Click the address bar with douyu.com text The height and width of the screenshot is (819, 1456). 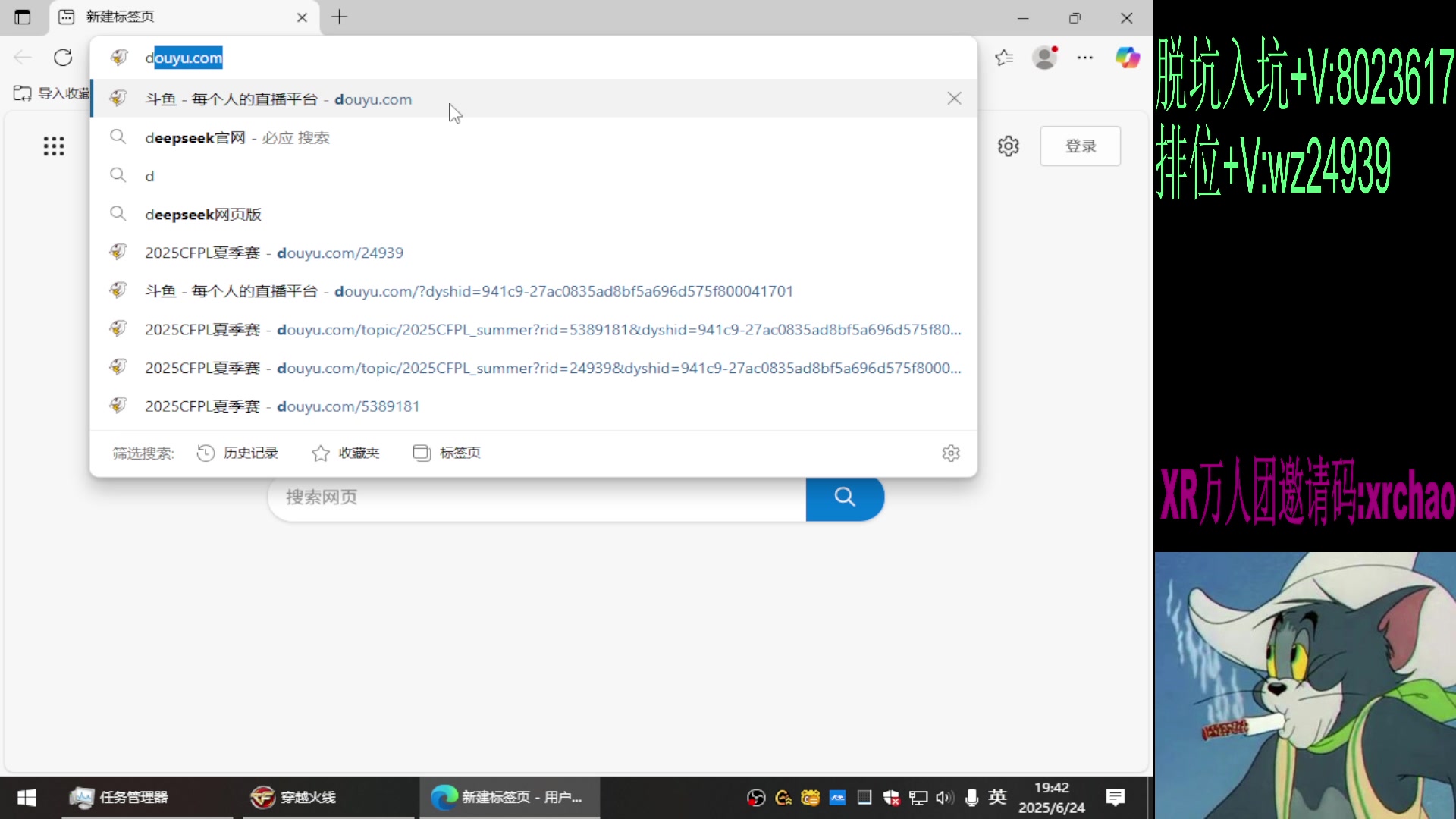click(x=533, y=58)
